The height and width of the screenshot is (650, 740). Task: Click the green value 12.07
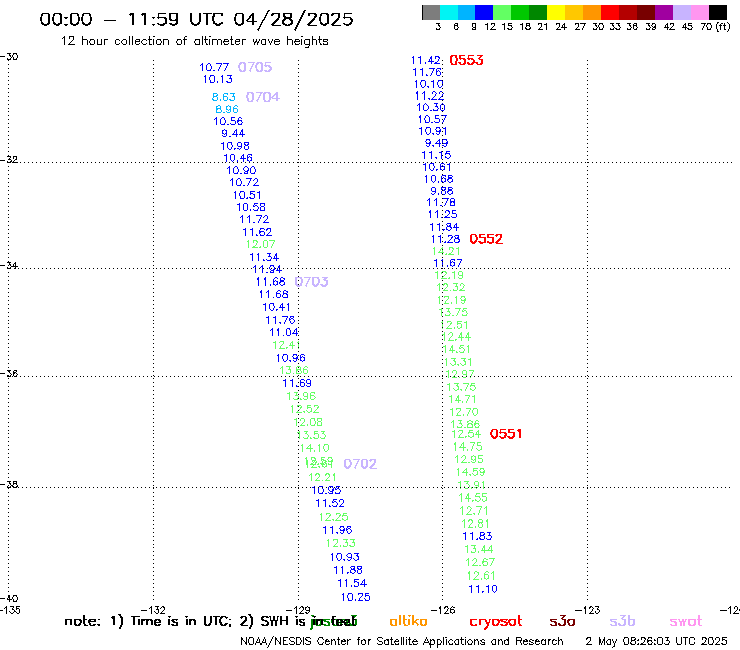click(x=261, y=245)
